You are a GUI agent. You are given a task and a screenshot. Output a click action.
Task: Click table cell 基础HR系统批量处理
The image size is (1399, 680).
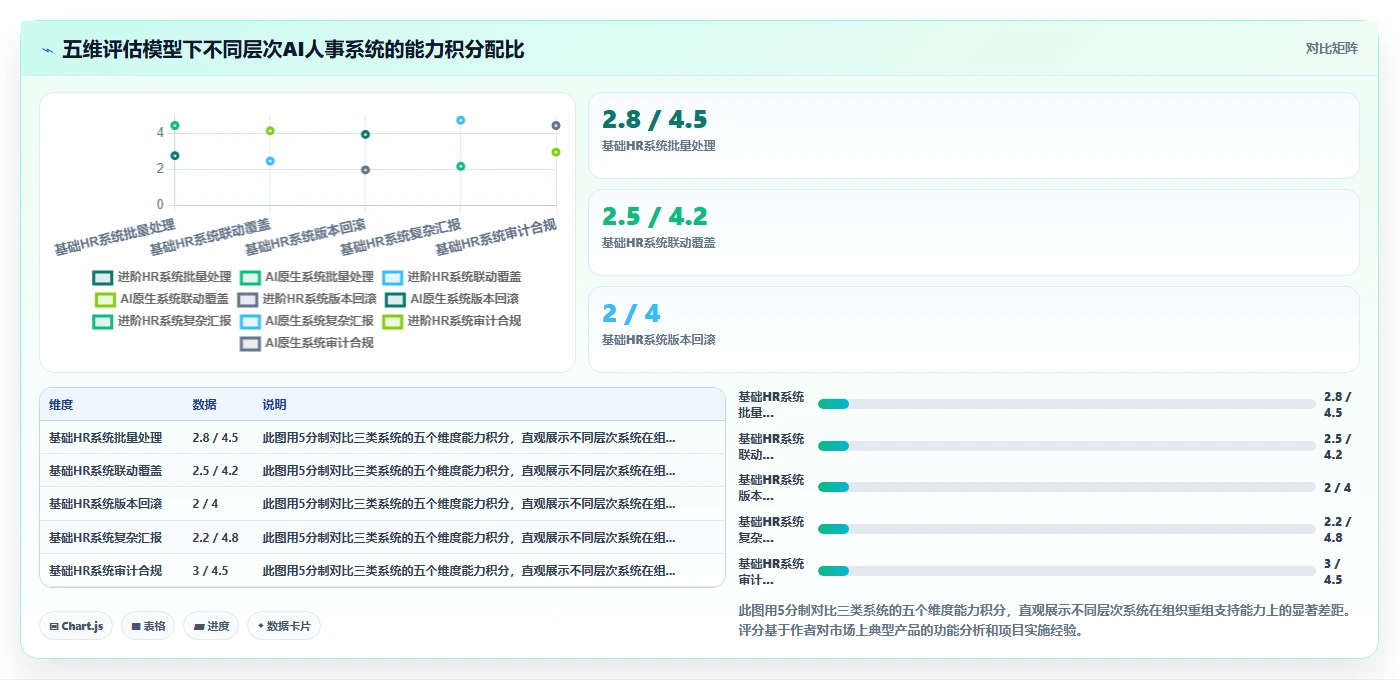click(x=105, y=438)
